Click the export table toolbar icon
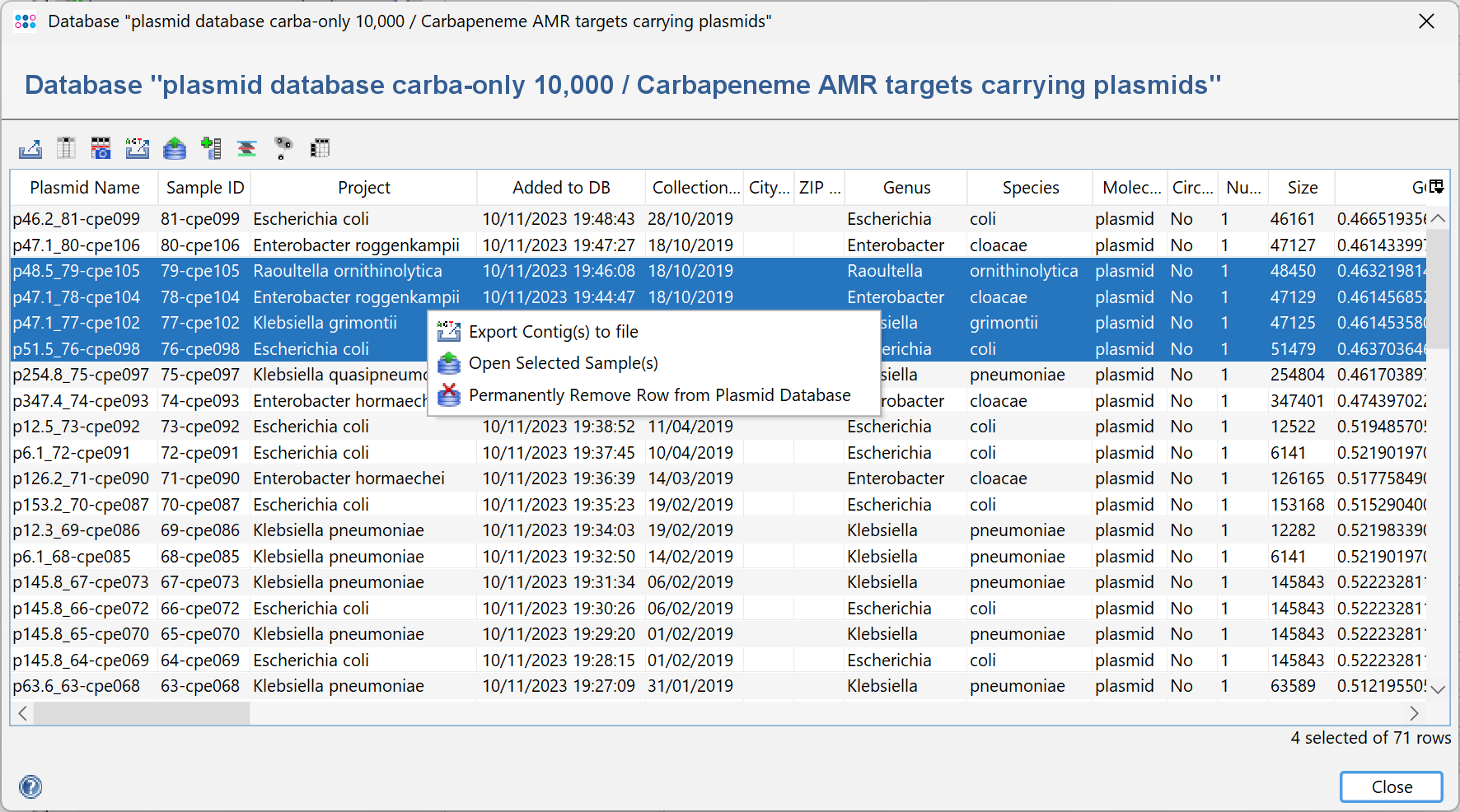Viewport: 1460px width, 812px height. pyautogui.click(x=30, y=148)
